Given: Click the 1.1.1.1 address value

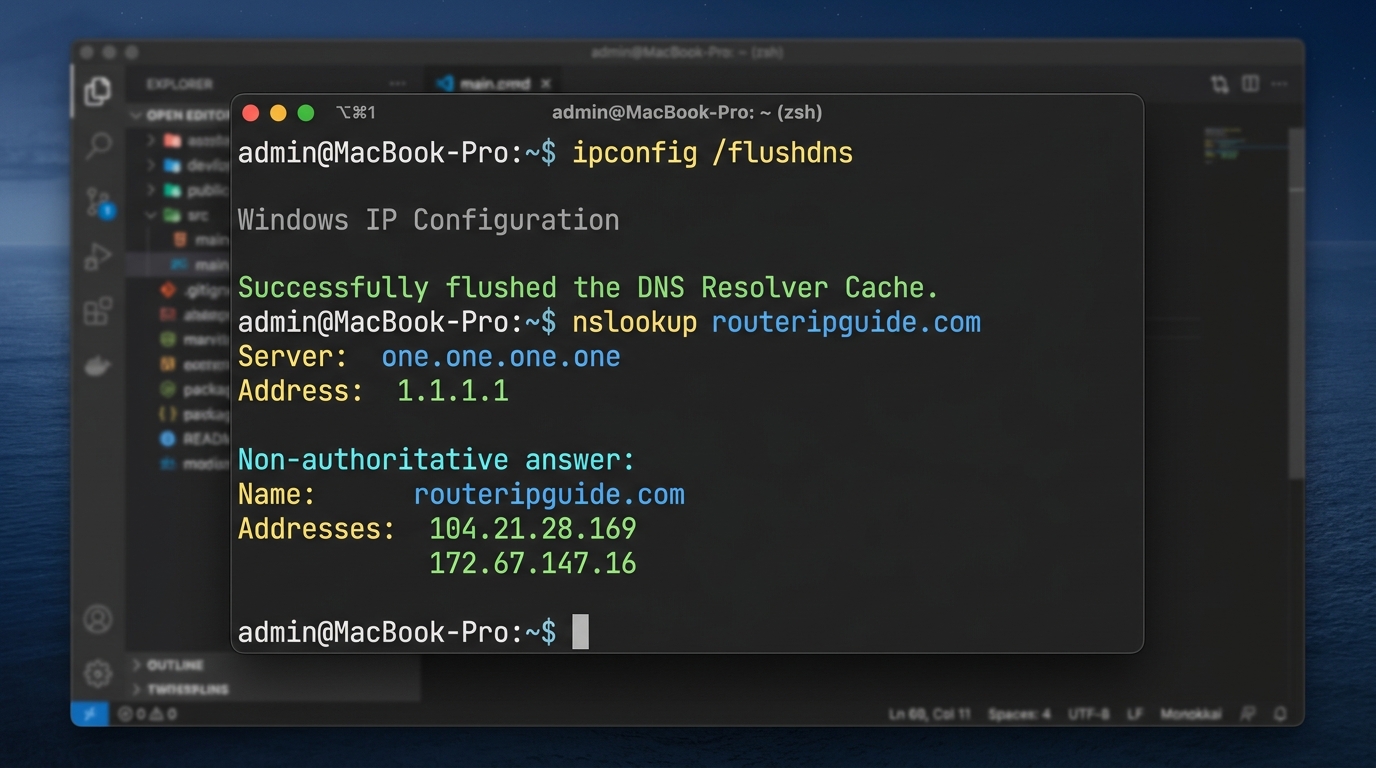Looking at the screenshot, I should [453, 391].
